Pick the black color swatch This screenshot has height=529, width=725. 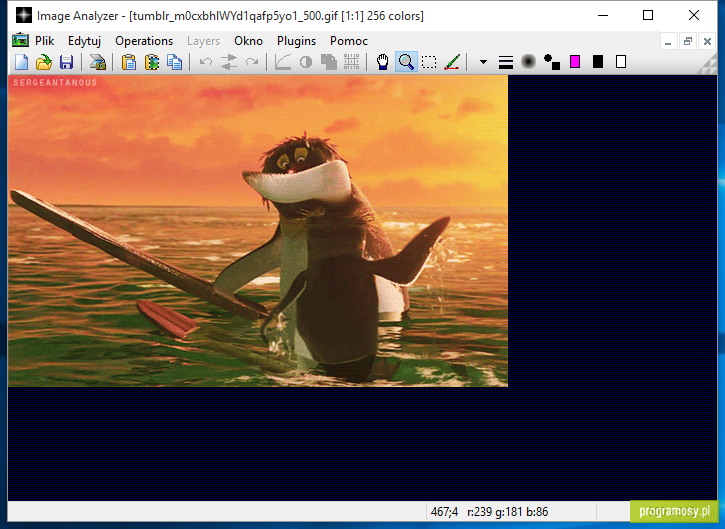(598, 62)
